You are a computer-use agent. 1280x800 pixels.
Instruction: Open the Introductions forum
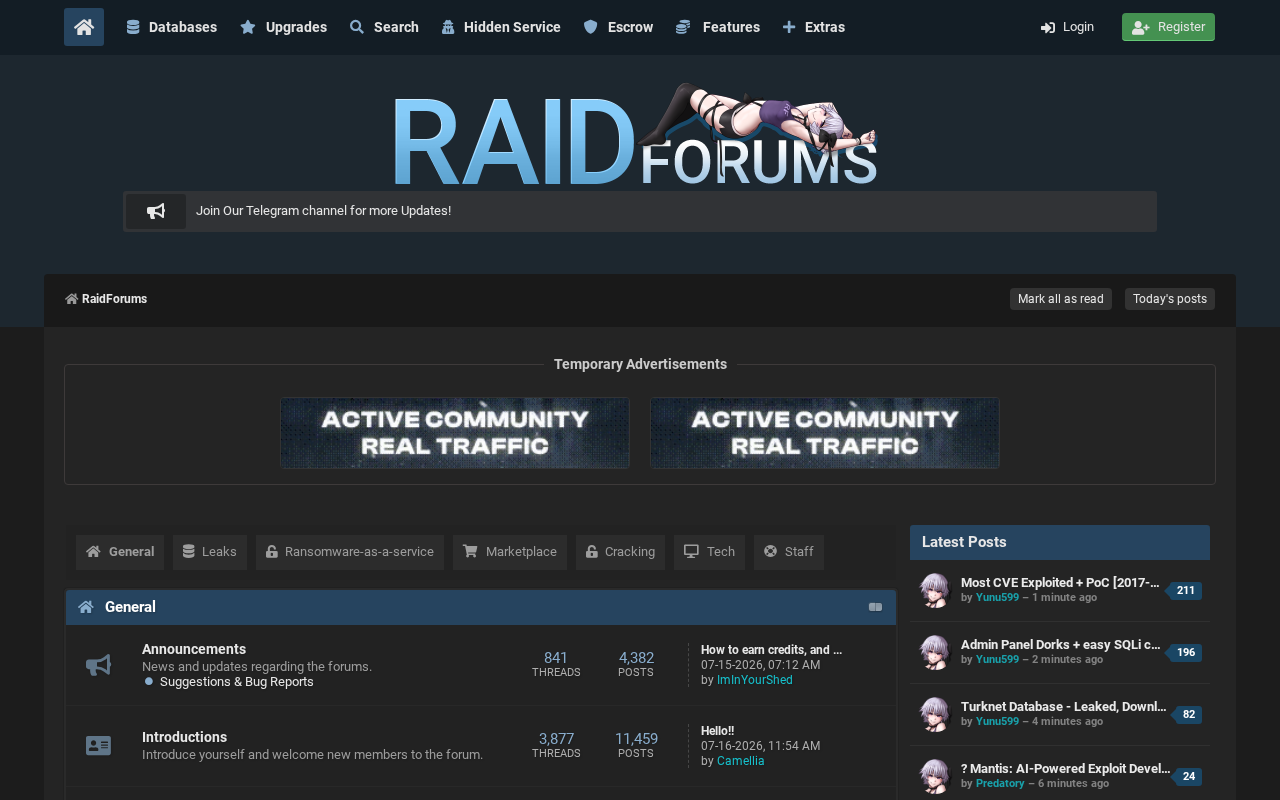[184, 737]
